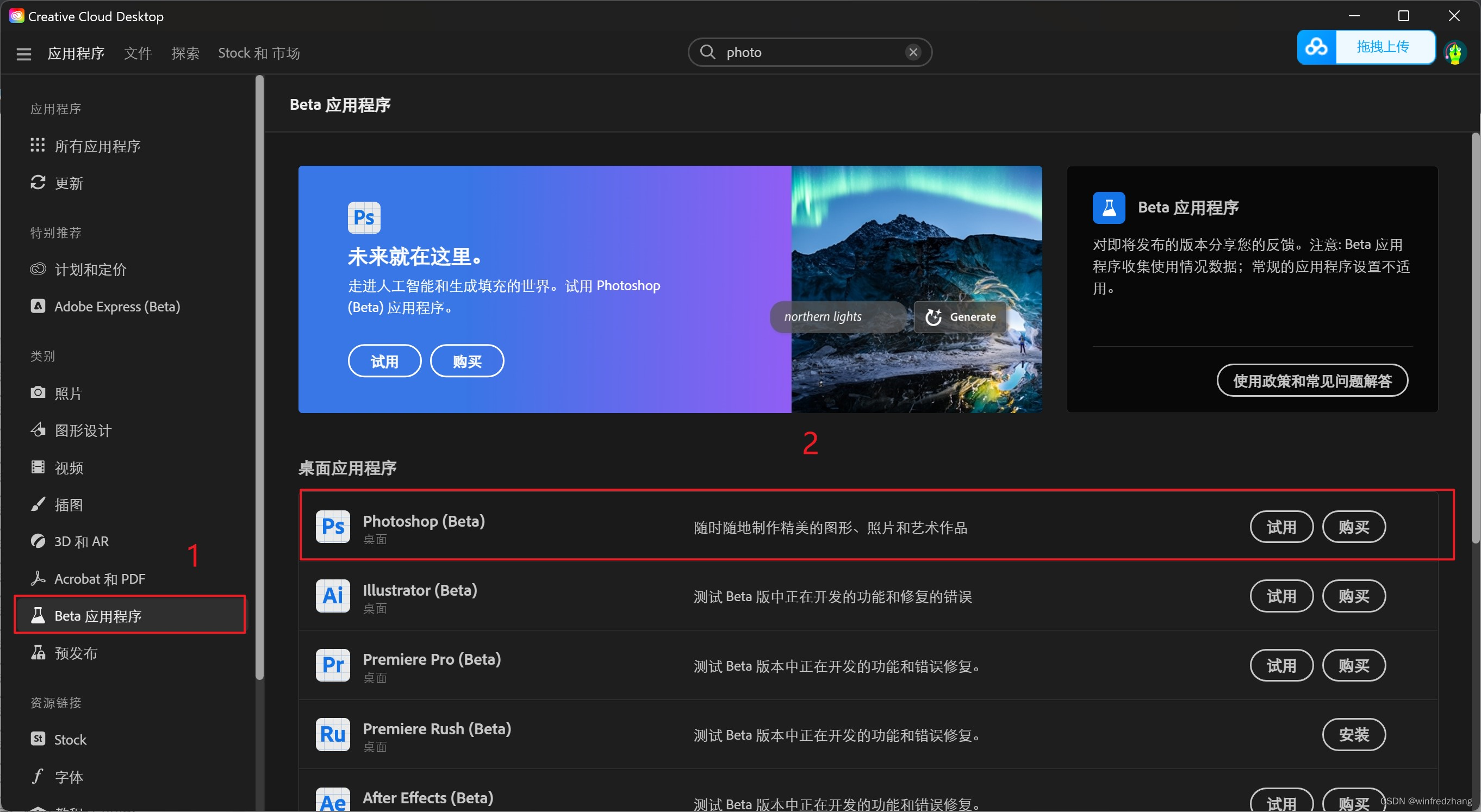
Task: Open the user profile avatar
Action: 1454,53
